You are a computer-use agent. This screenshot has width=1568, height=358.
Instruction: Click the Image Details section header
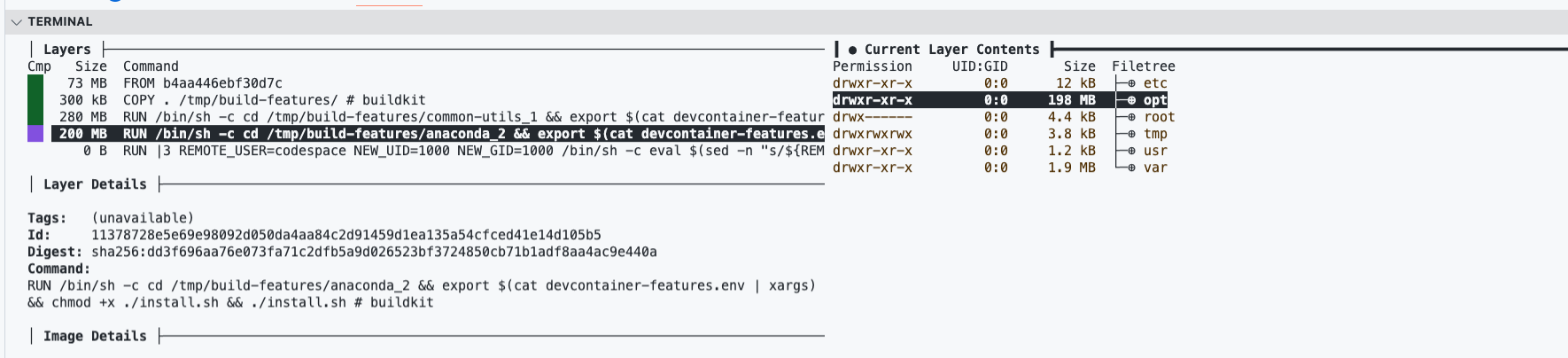click(x=95, y=336)
